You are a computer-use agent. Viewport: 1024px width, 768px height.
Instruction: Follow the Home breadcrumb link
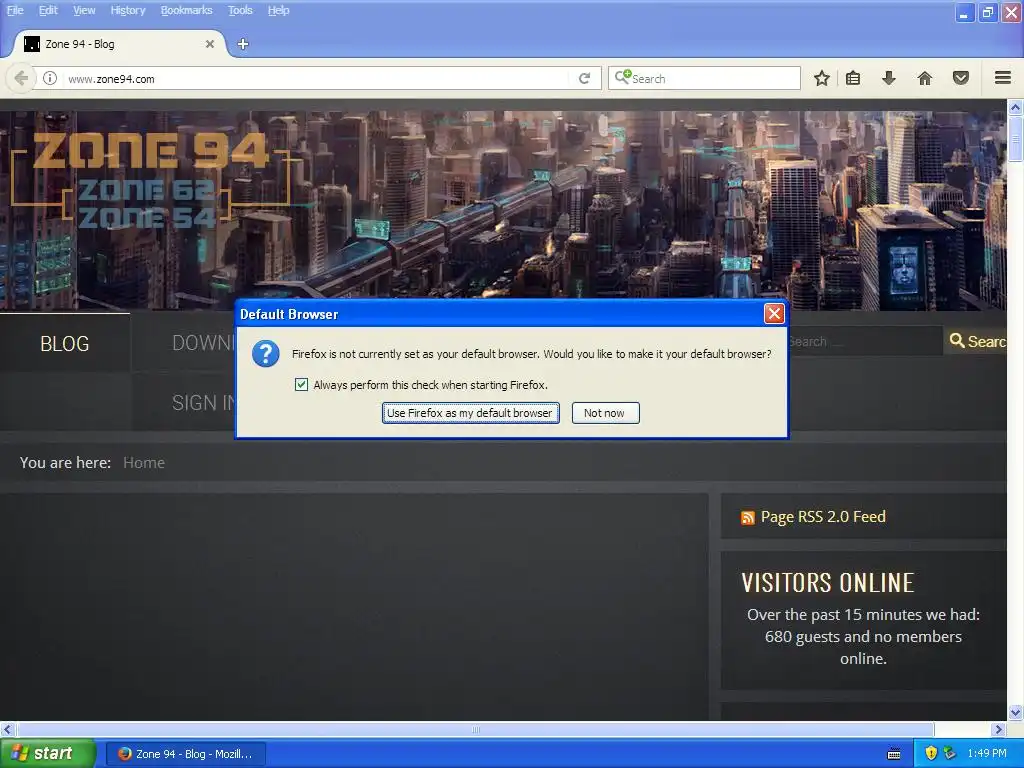click(144, 462)
